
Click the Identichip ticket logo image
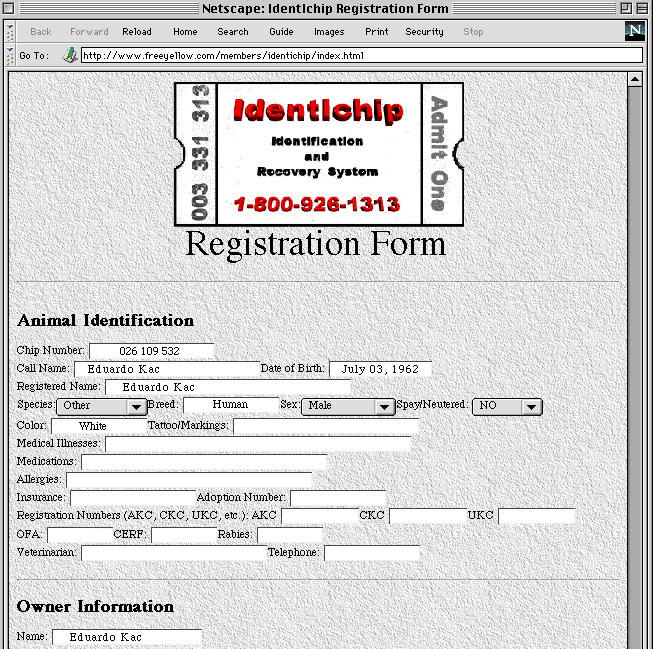319,155
